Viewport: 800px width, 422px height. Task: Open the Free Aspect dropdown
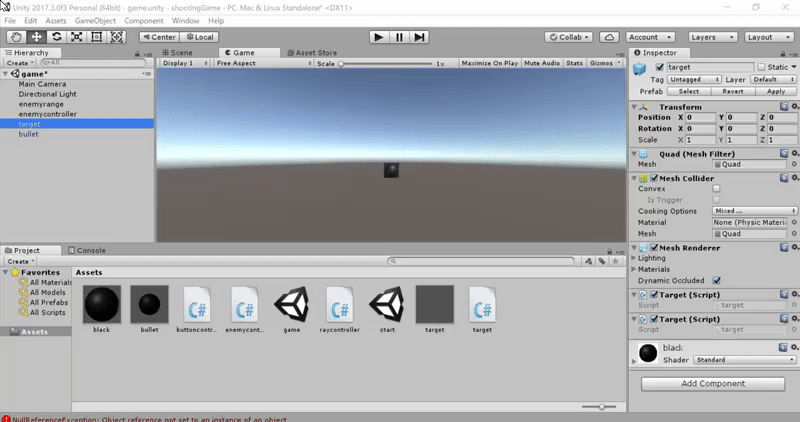[264, 63]
